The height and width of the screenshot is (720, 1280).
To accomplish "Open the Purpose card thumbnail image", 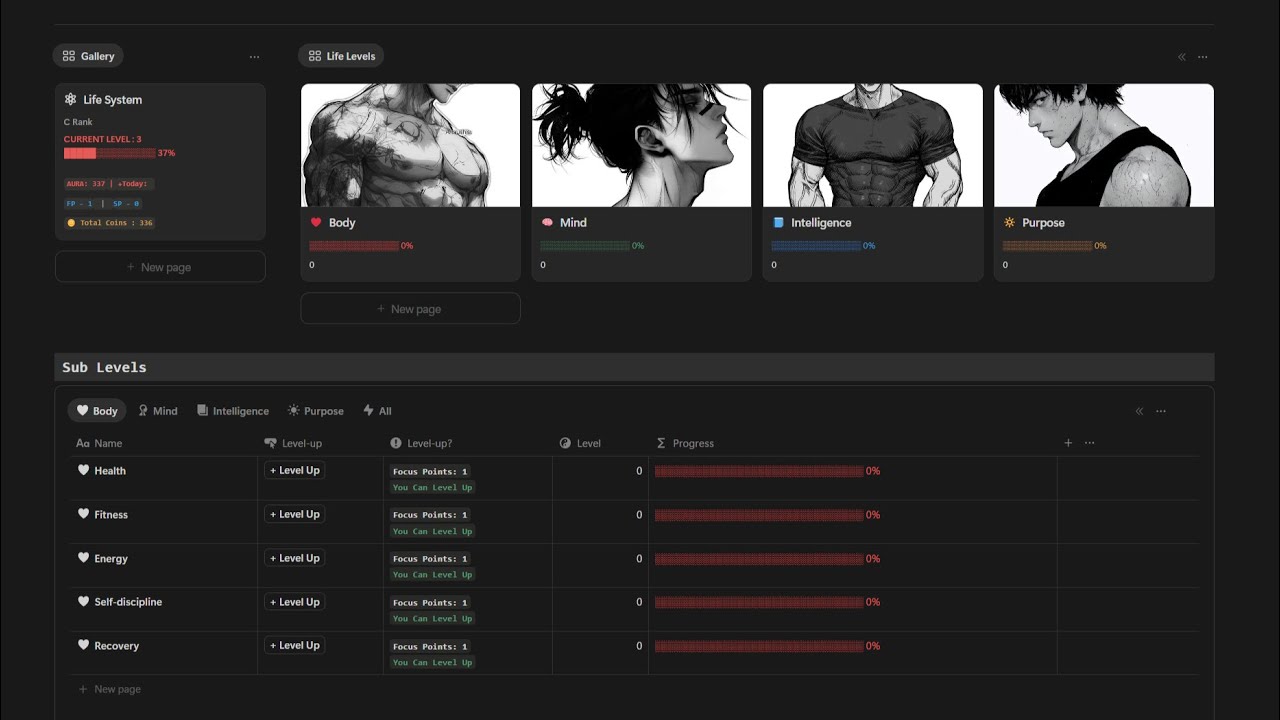I will 1104,145.
